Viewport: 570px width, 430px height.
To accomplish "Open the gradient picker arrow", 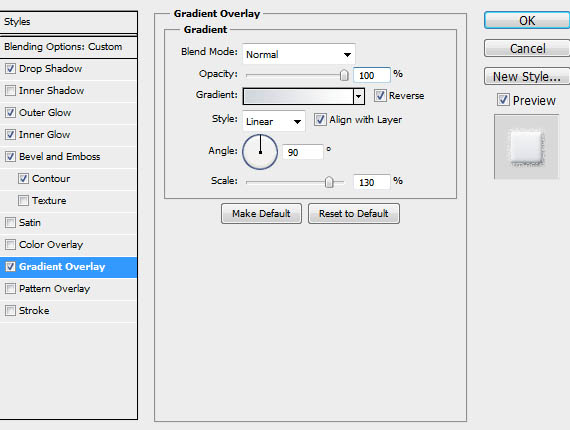I will click(x=359, y=96).
